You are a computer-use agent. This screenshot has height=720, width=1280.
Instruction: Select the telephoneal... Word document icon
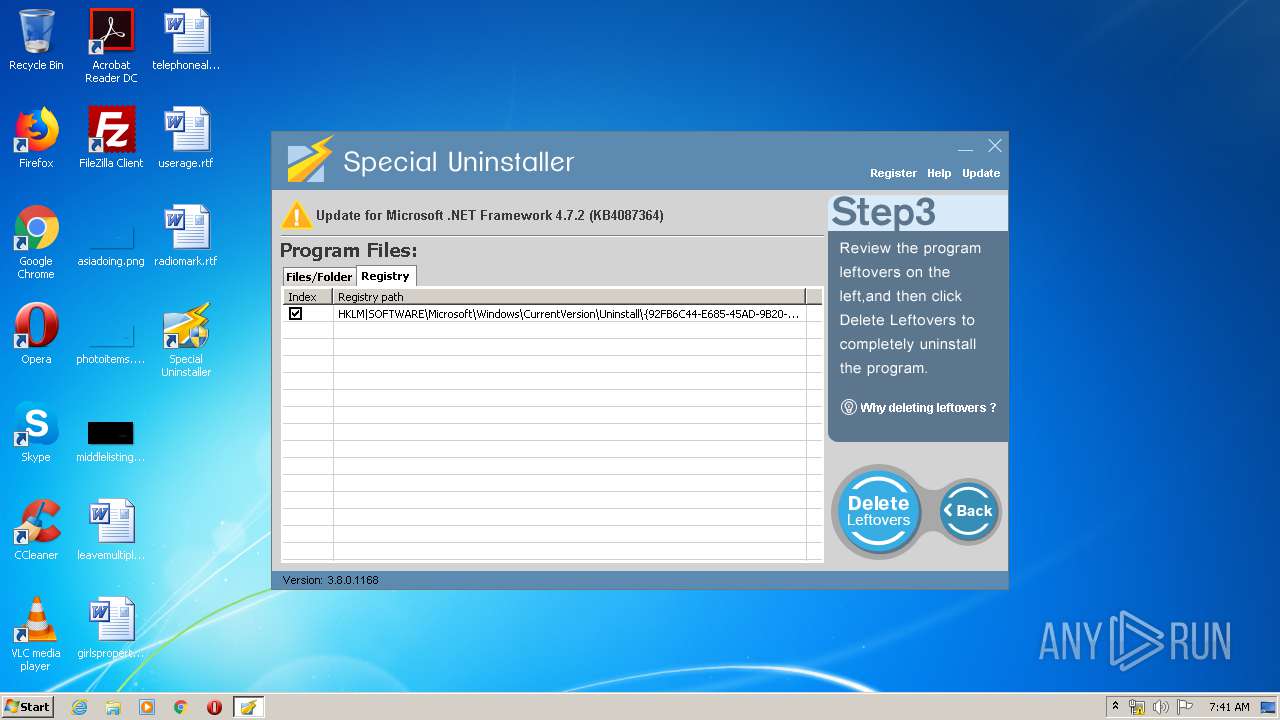tap(186, 40)
